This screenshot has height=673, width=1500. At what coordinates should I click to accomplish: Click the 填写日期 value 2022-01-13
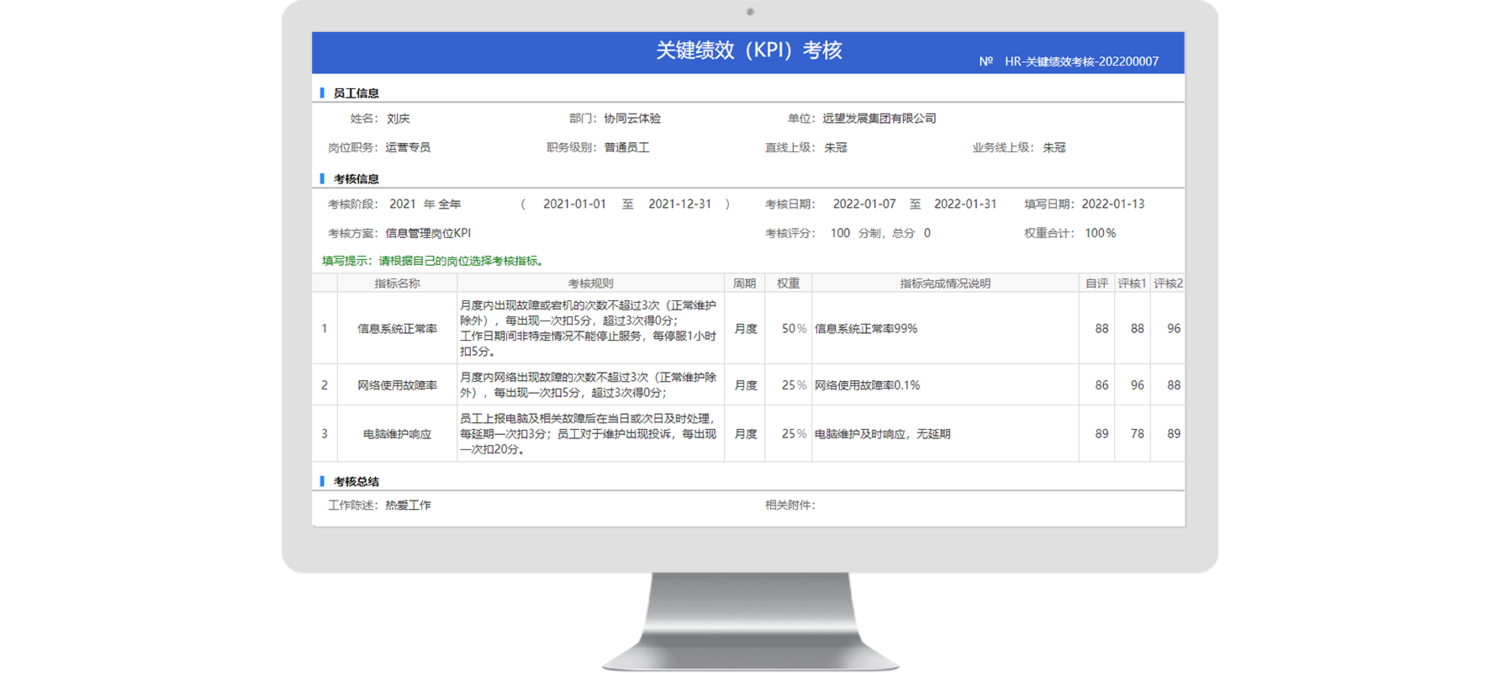point(1113,204)
